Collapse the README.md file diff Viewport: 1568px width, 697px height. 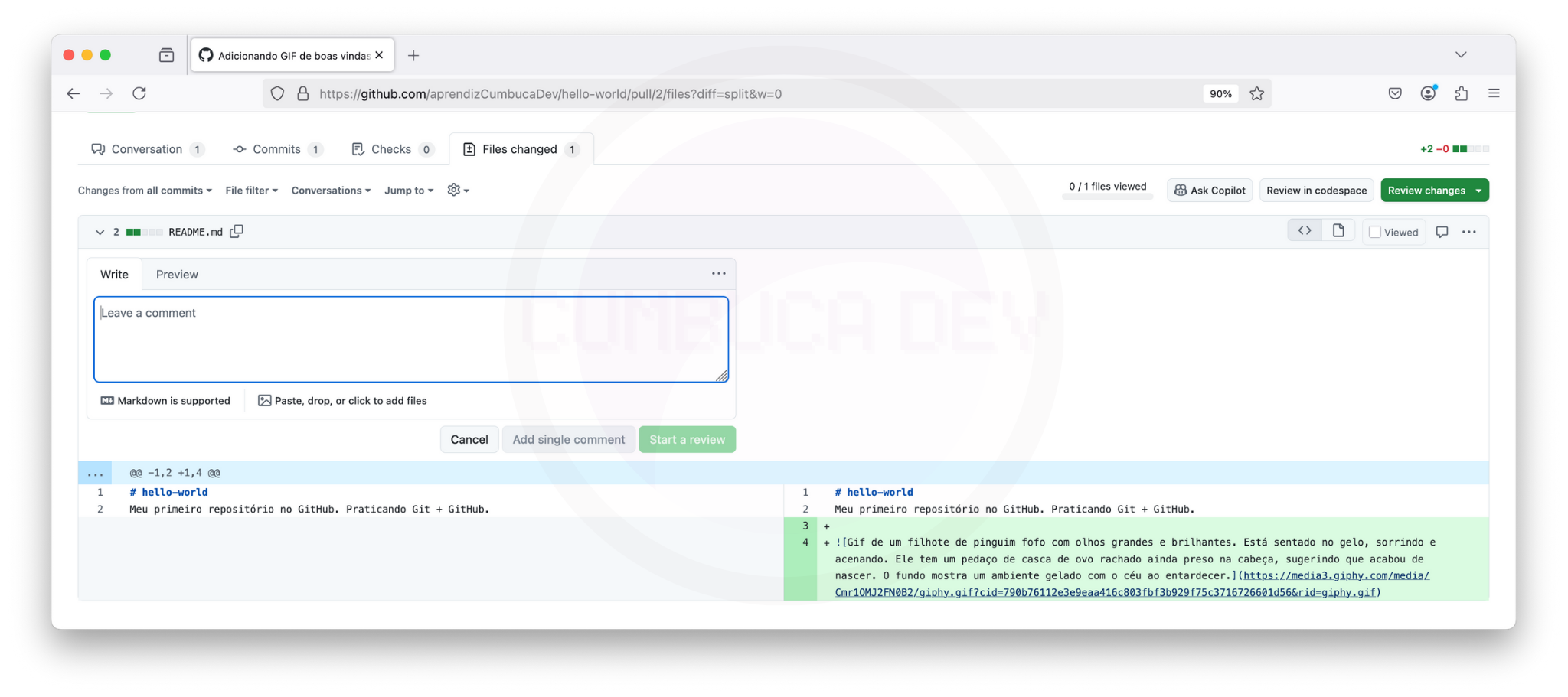(x=100, y=232)
